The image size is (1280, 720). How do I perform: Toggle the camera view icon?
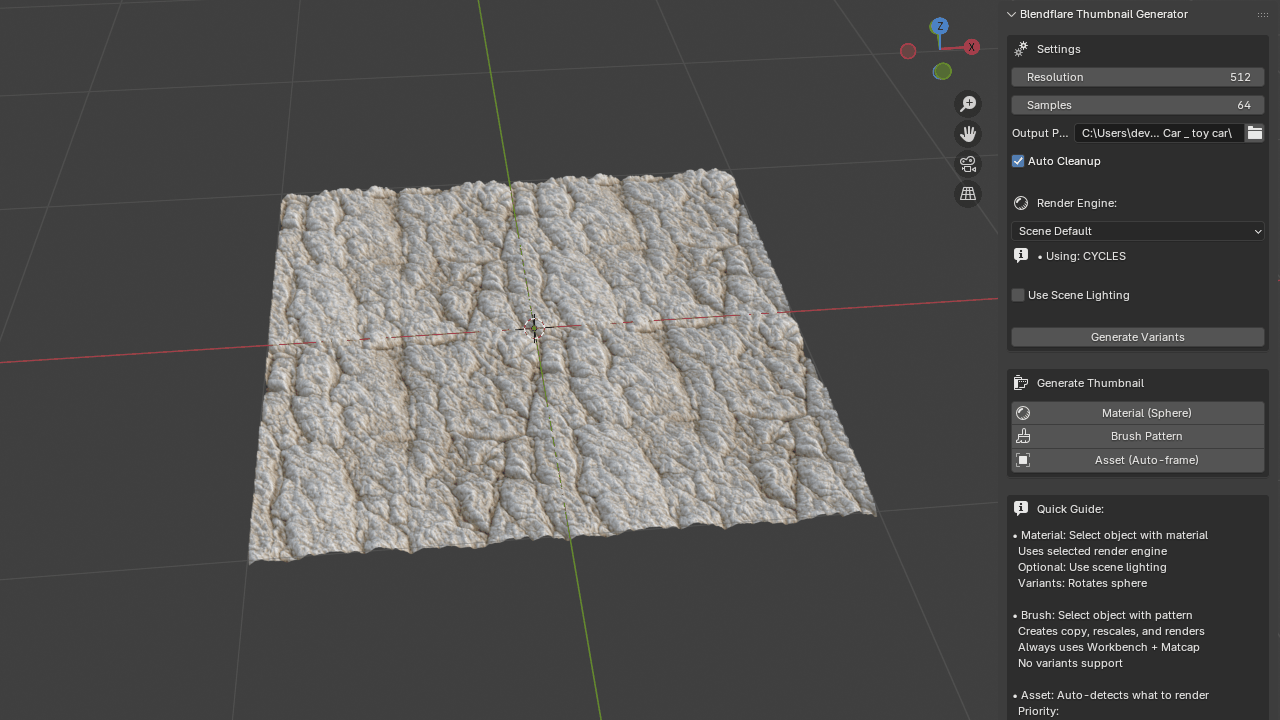[x=967, y=164]
